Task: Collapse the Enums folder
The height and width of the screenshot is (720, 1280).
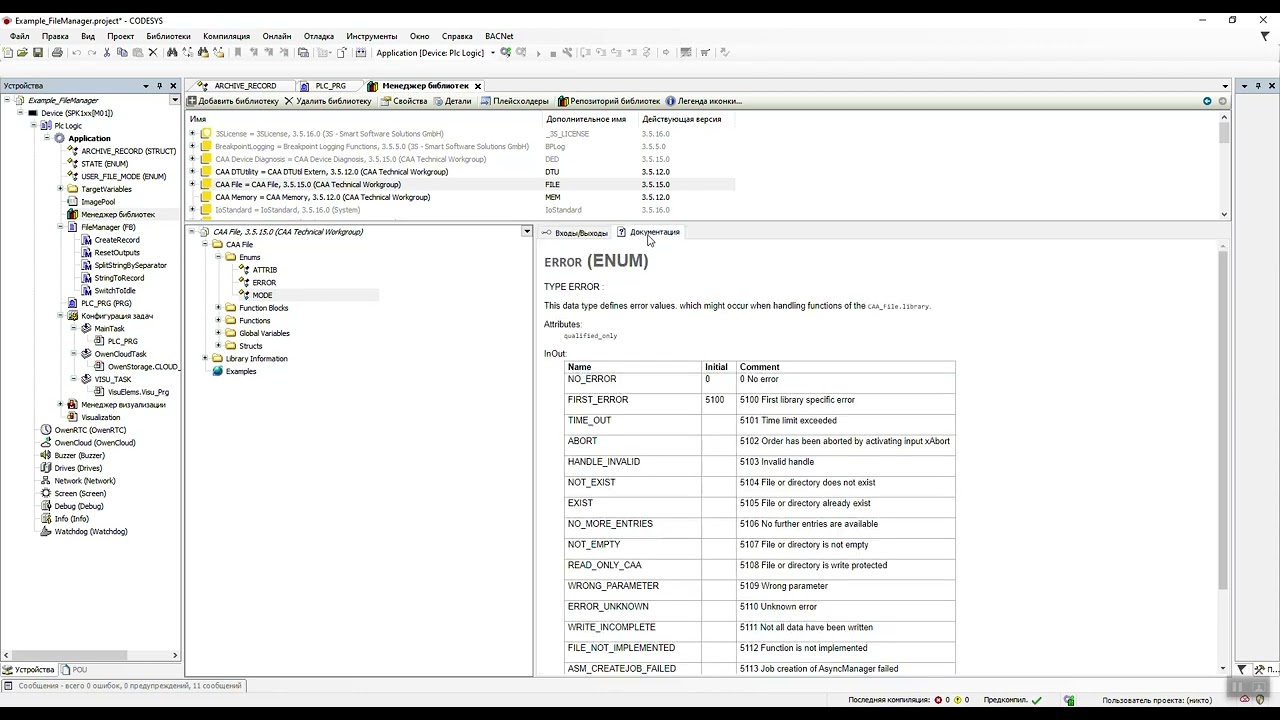Action: coord(218,257)
